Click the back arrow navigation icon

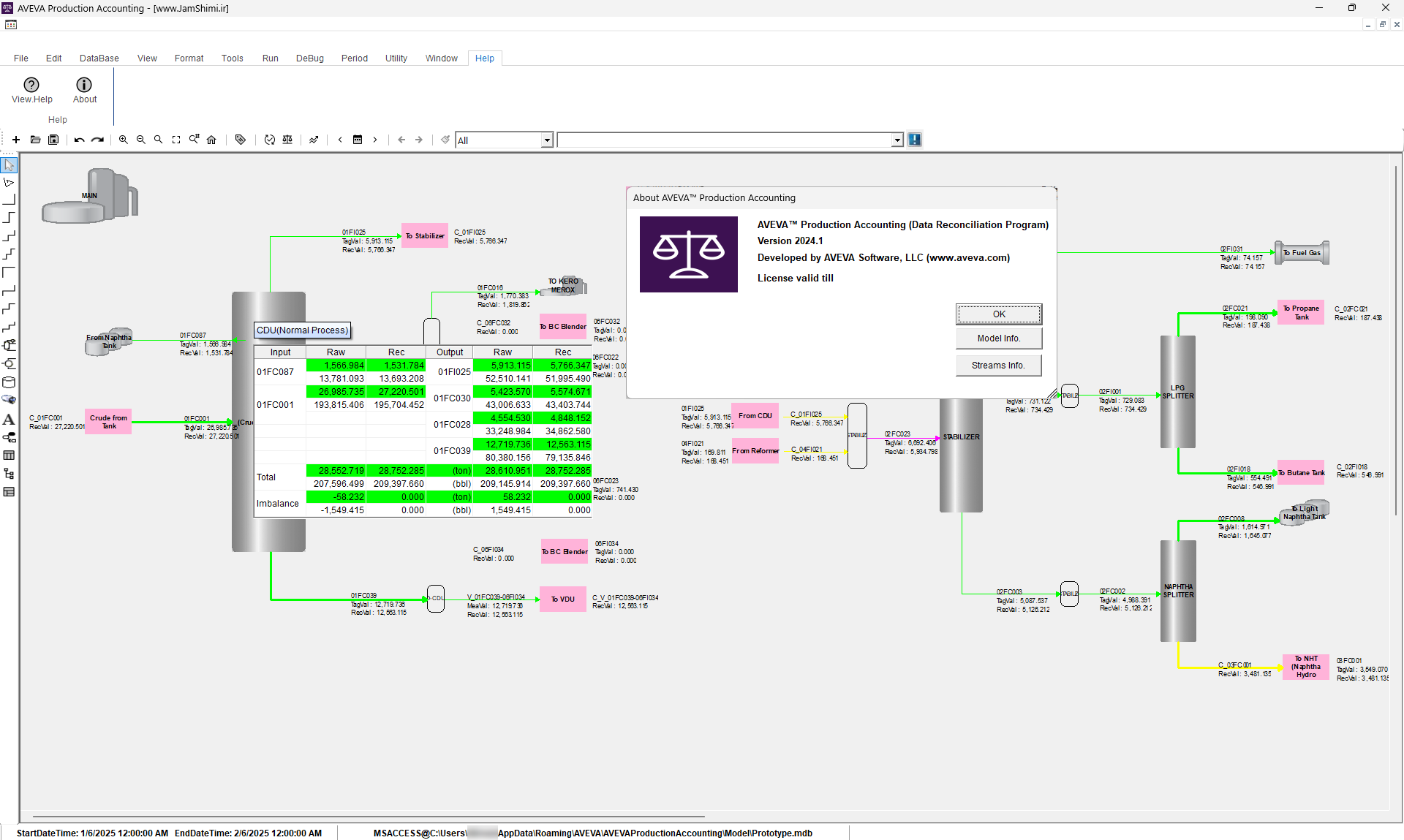401,140
